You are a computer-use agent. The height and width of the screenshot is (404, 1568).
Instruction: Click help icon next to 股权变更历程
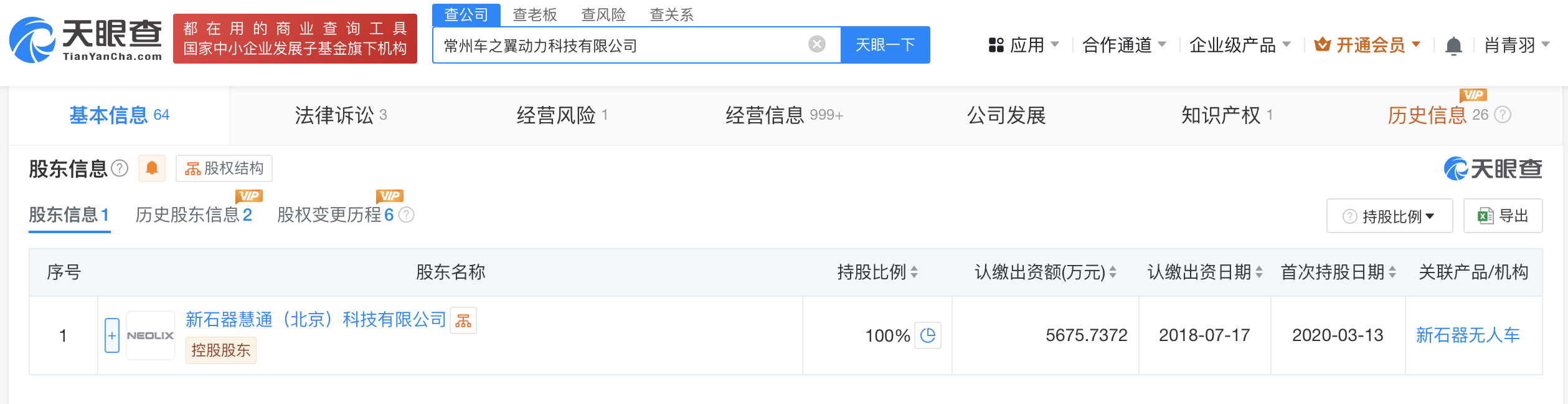point(406,215)
